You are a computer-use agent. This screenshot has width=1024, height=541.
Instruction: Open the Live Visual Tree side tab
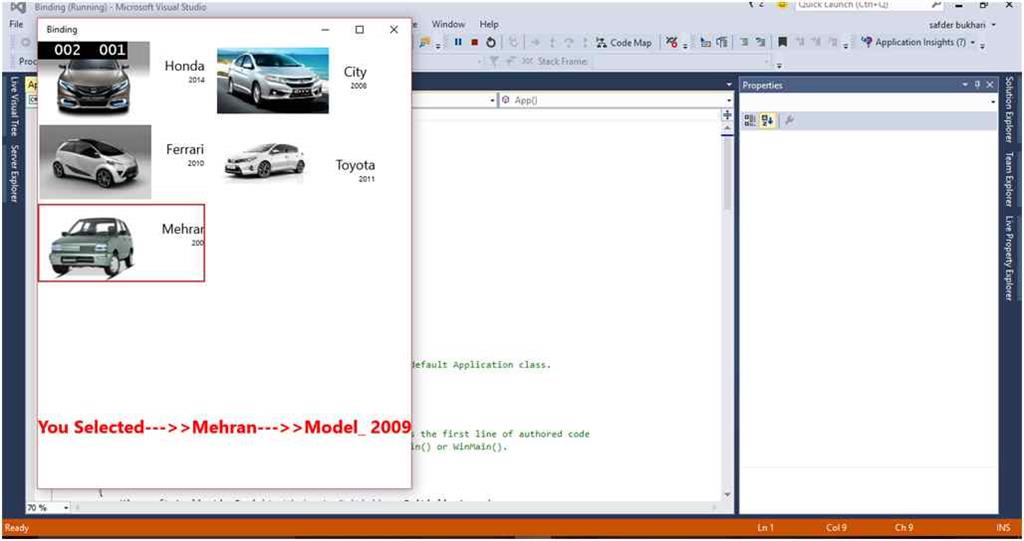click(14, 106)
